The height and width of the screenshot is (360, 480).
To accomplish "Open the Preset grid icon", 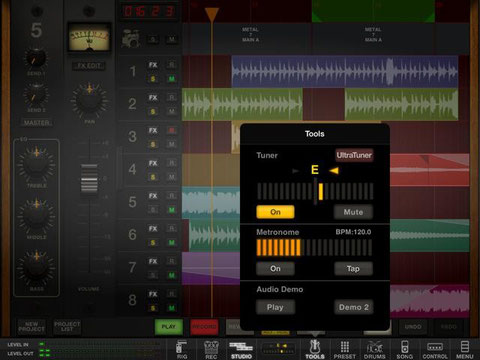I will click(345, 349).
